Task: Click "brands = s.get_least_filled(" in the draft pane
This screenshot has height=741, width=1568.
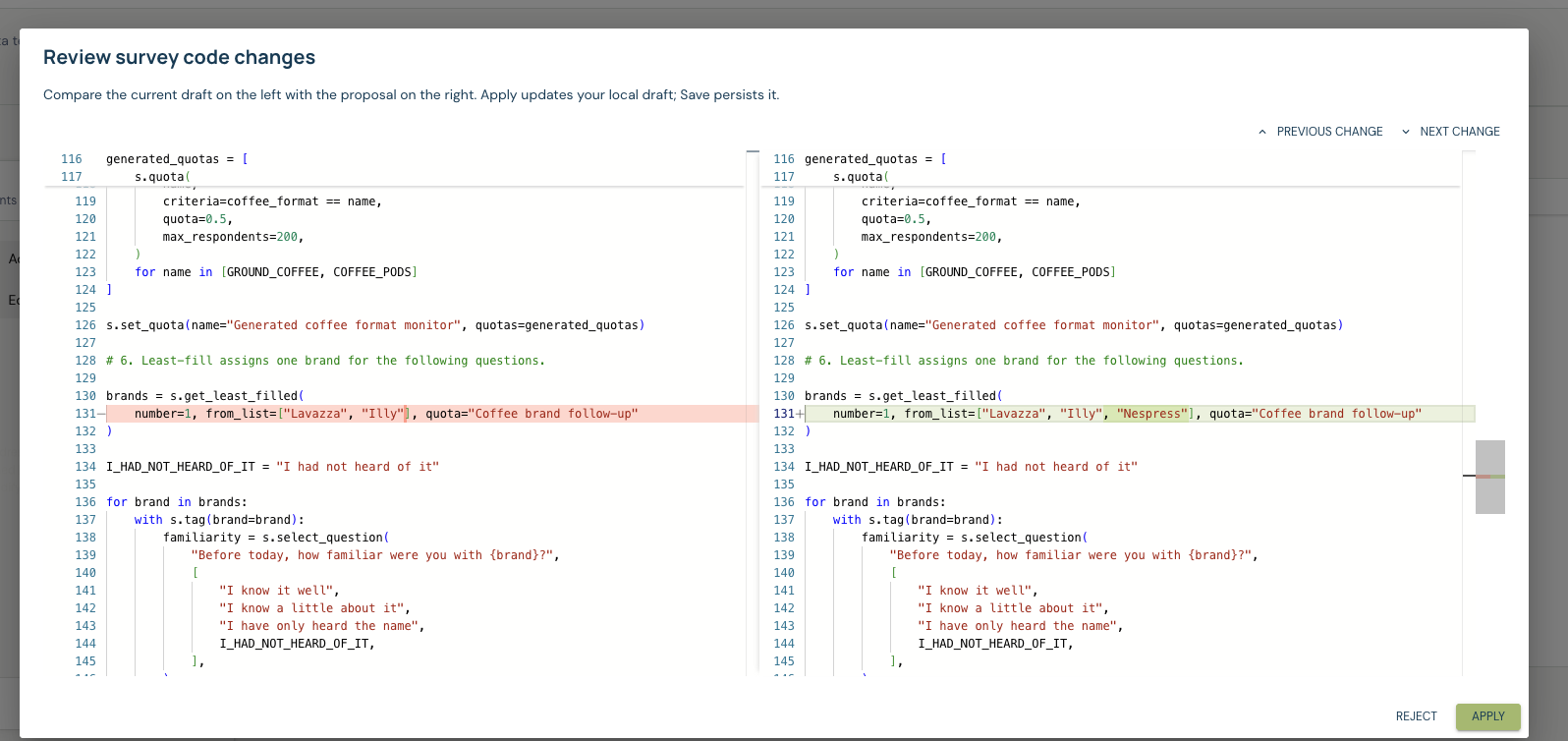Action: (x=205, y=396)
